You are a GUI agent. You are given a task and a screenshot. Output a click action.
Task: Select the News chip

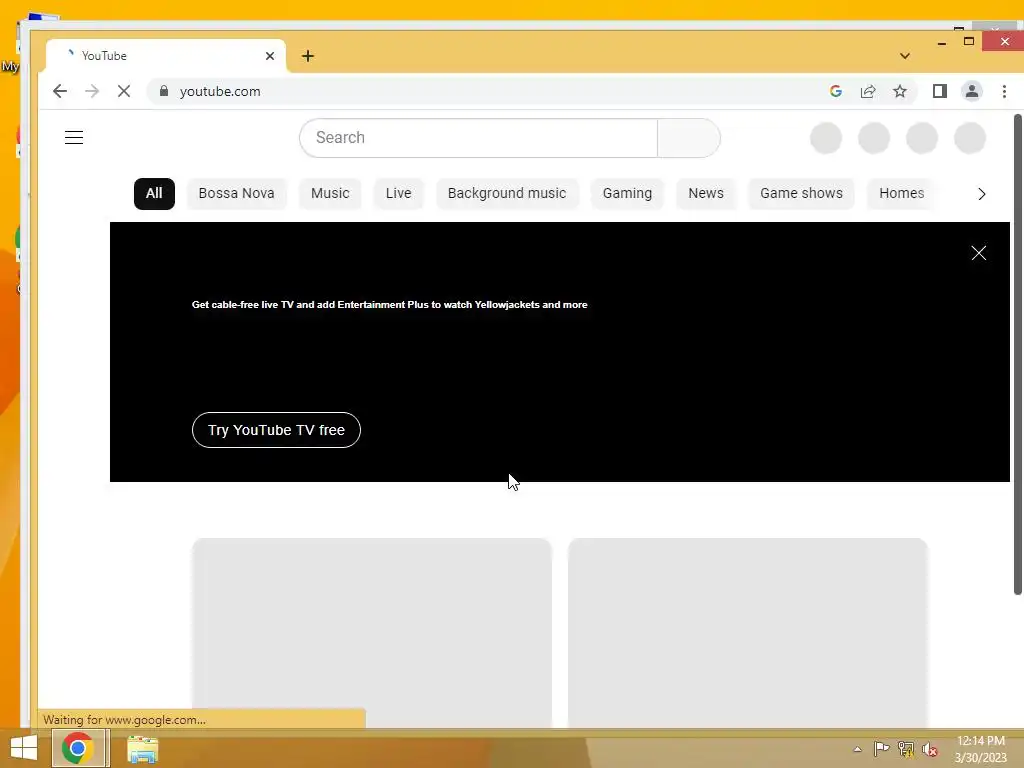point(706,193)
